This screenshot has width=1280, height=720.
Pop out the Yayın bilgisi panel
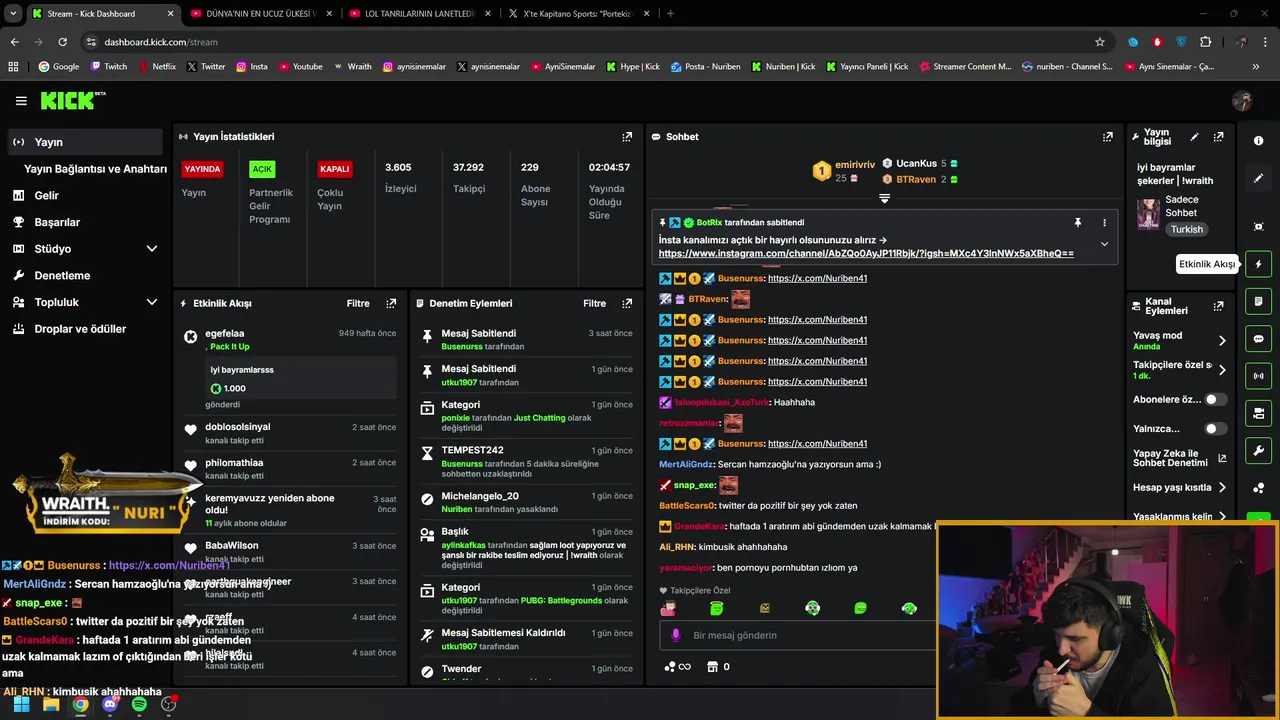pos(1218,137)
